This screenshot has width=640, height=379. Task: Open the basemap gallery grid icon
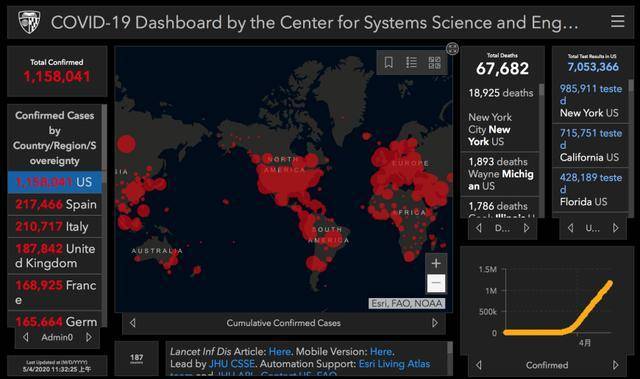434,62
